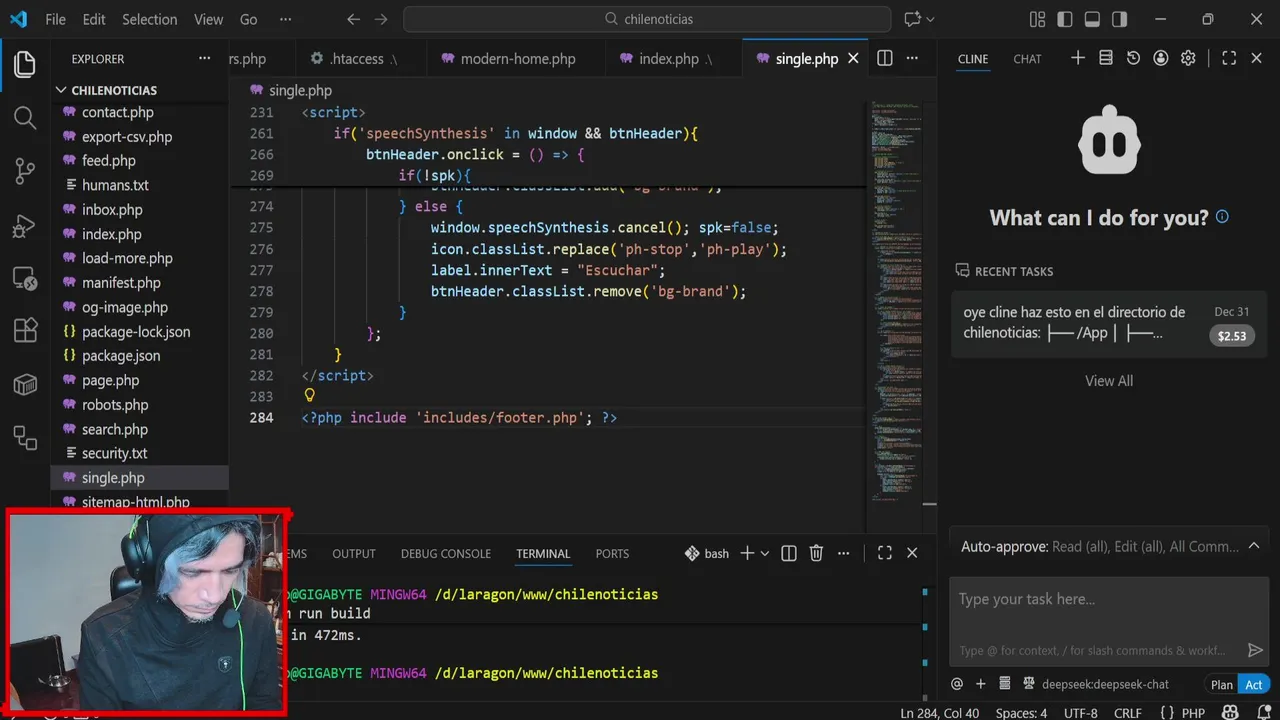
Task: Open the chilenoticias command center search
Action: coord(647,19)
